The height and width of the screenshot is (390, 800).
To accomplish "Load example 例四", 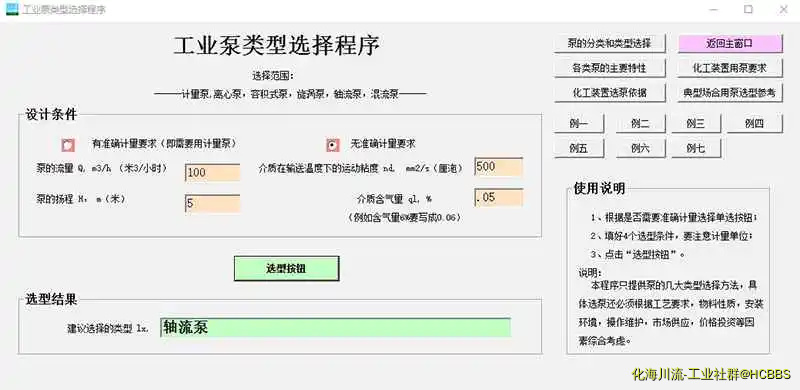I will tap(754, 123).
